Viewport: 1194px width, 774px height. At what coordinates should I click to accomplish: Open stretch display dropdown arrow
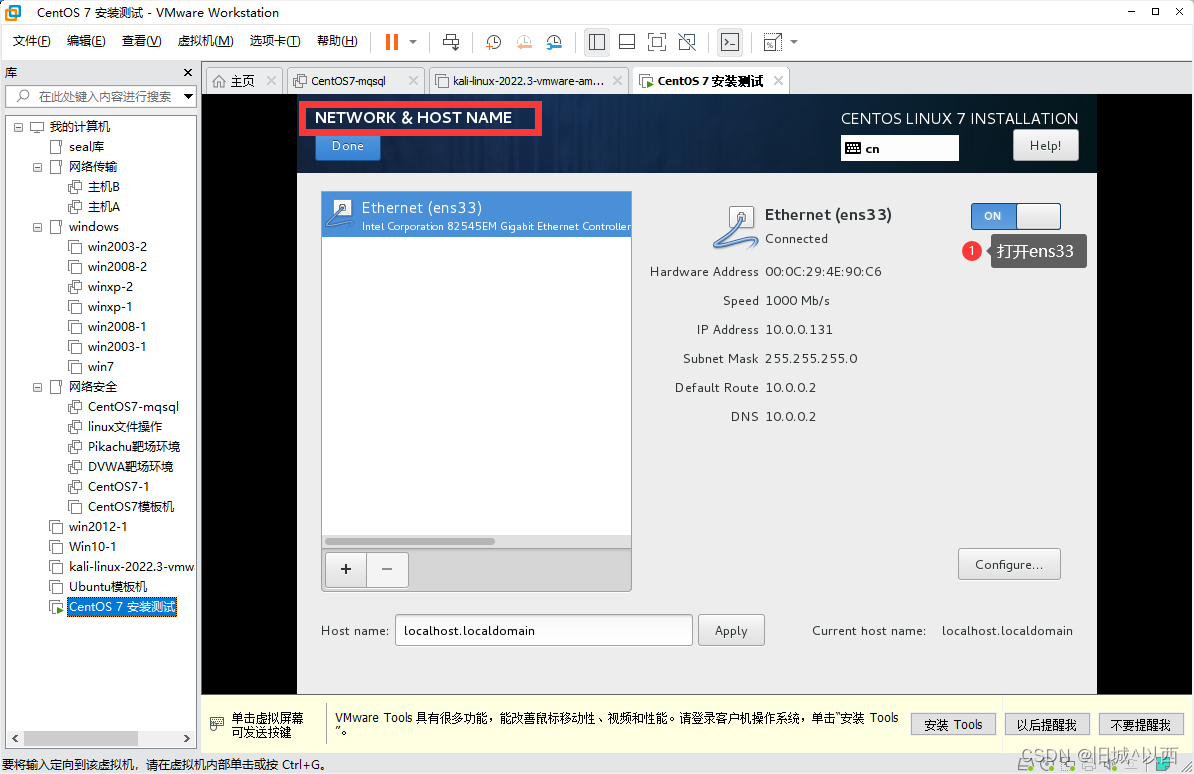pyautogui.click(x=793, y=42)
